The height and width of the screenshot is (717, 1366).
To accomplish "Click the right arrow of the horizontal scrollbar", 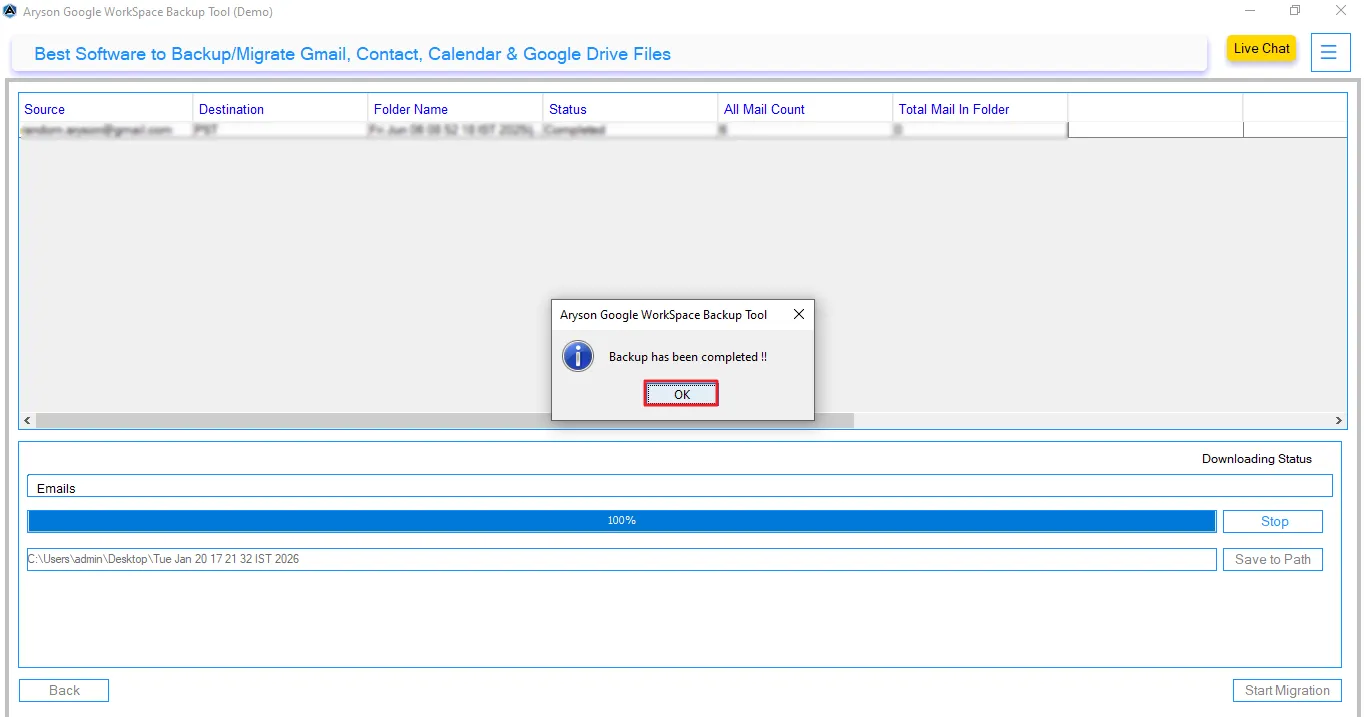I will [x=1339, y=420].
